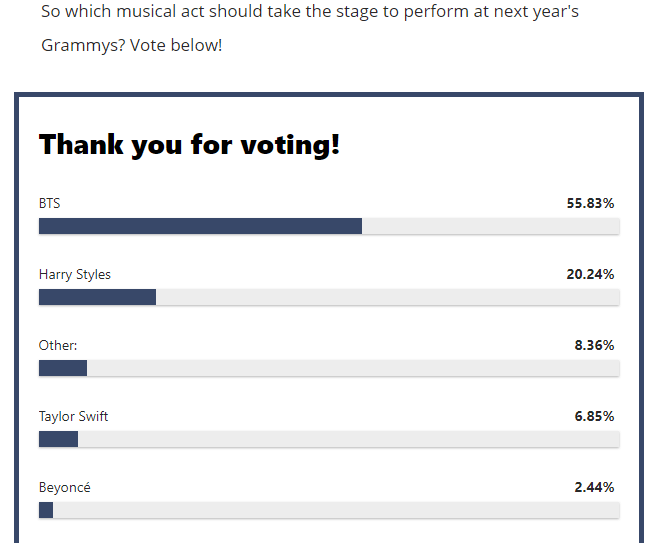The height and width of the screenshot is (543, 650).
Task: Click the filled portion of Harry Styles bar
Action: (97, 297)
